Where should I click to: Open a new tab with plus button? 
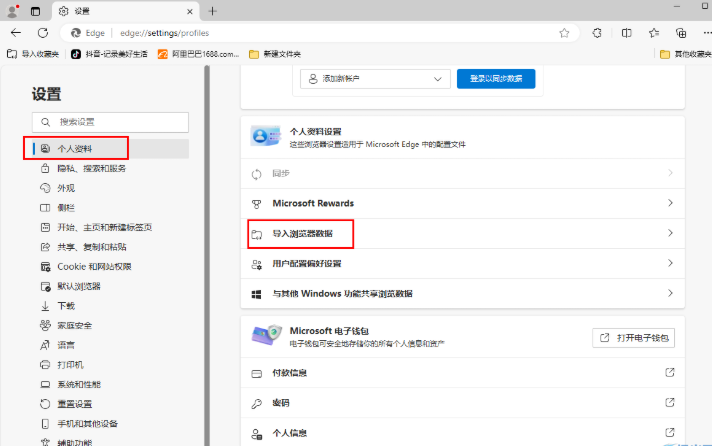tap(213, 11)
